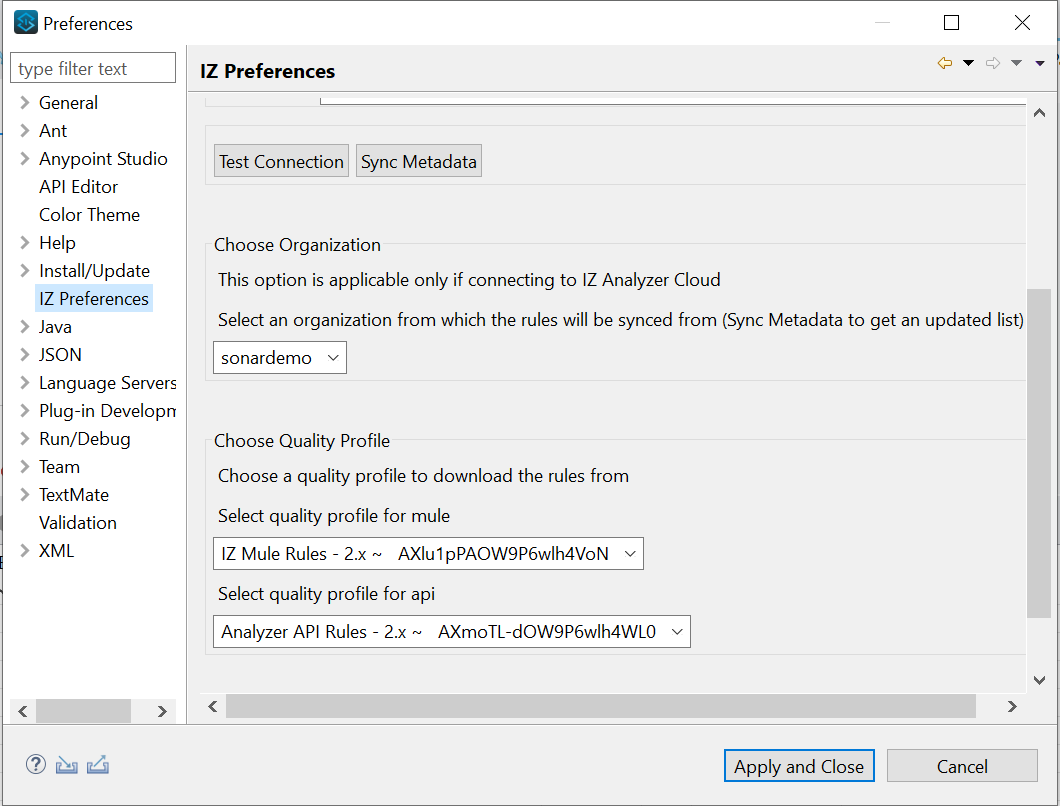Open the forward history dropdown arrow
The image size is (1060, 806).
click(1016, 63)
